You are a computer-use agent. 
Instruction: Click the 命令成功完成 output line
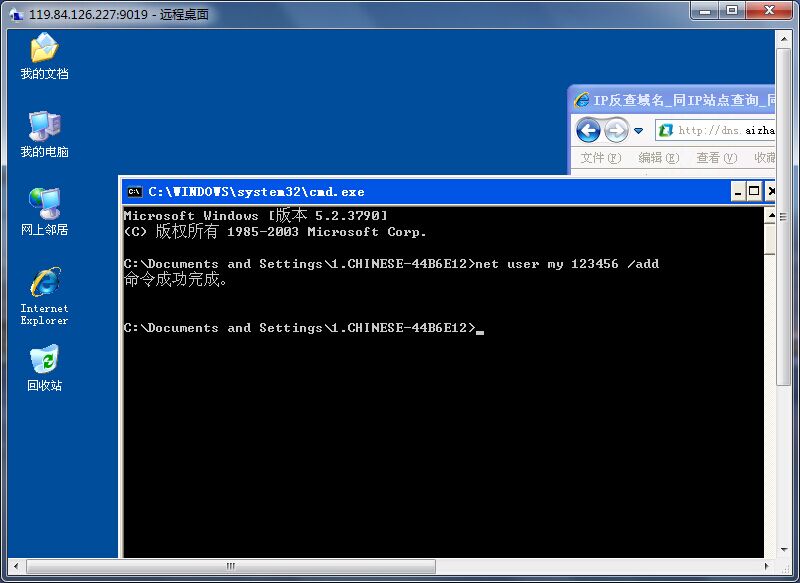(176, 280)
